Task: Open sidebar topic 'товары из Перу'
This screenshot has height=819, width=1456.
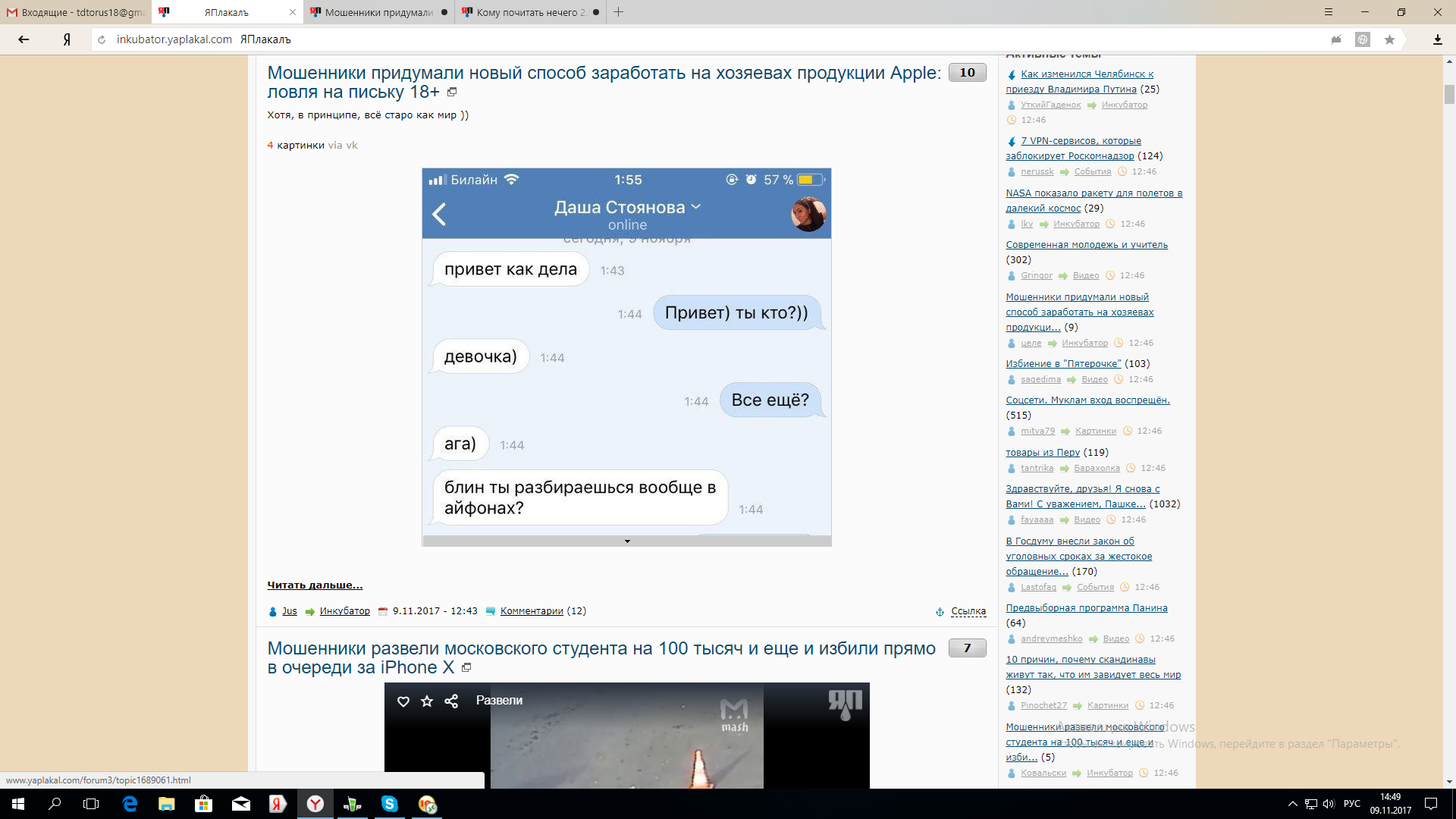Action: pos(1043,453)
